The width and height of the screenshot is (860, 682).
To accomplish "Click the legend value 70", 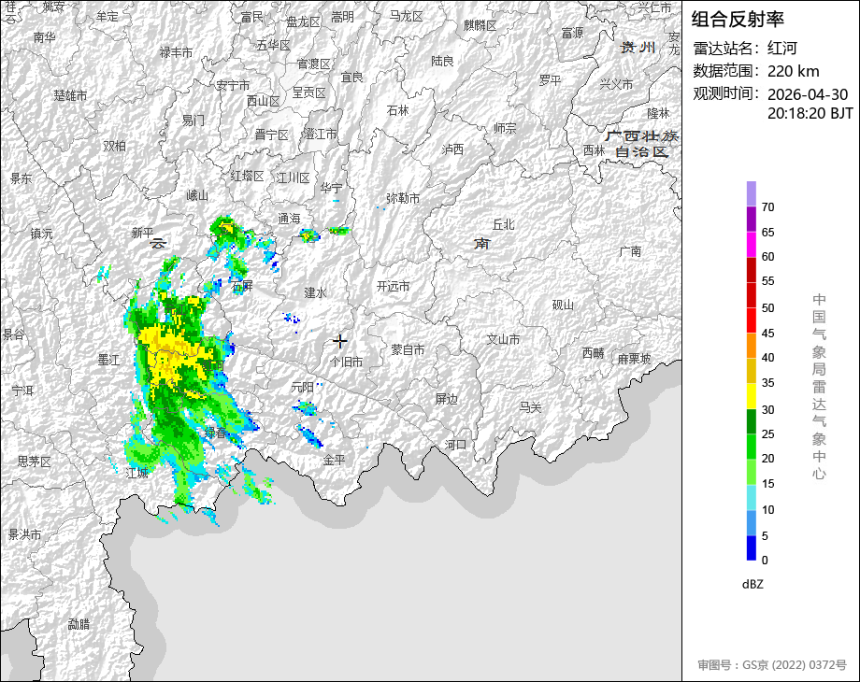I will pos(768,207).
